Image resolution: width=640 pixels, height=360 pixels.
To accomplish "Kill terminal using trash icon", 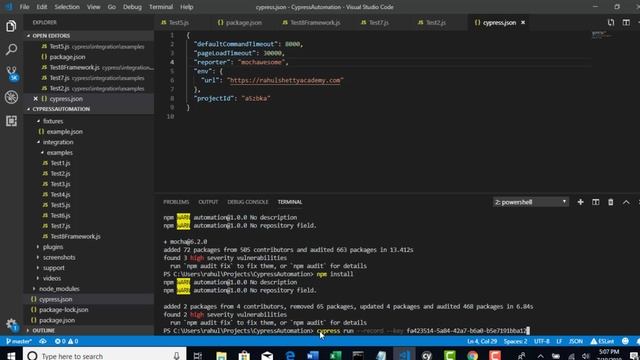I will coord(611,202).
